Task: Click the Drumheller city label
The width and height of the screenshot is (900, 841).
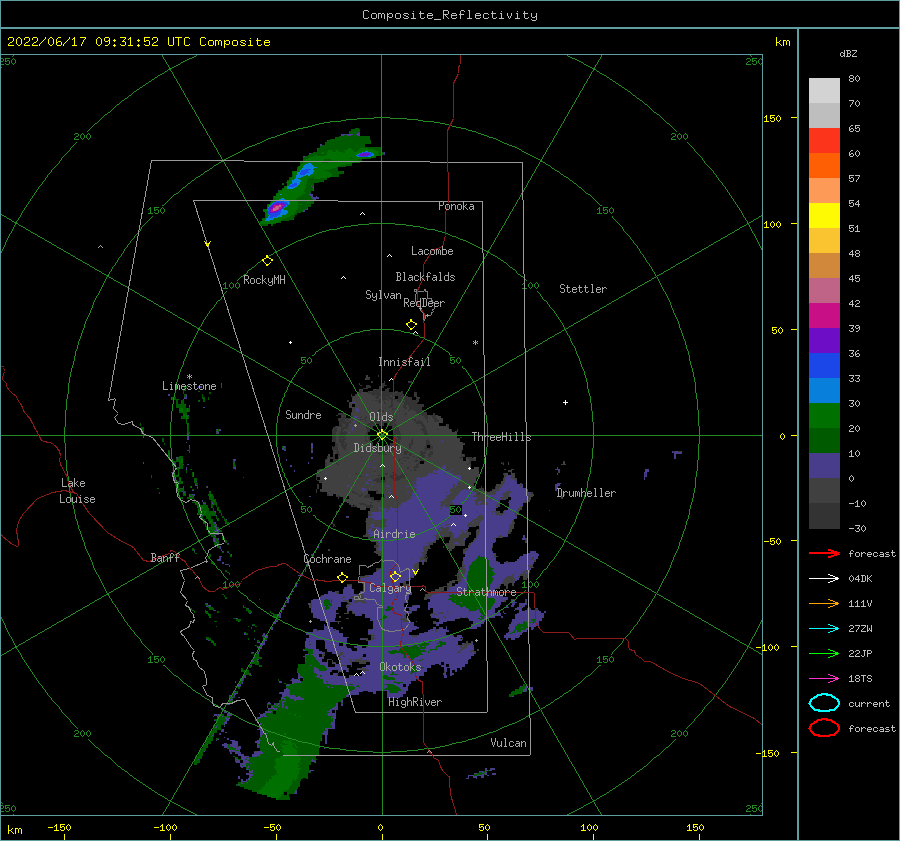Action: [586, 493]
